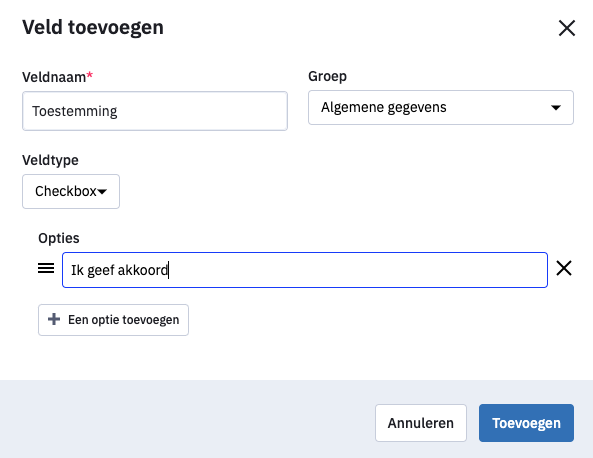
Task: Click the drag handle beside Ik geef akkoord
Action: pos(46,269)
